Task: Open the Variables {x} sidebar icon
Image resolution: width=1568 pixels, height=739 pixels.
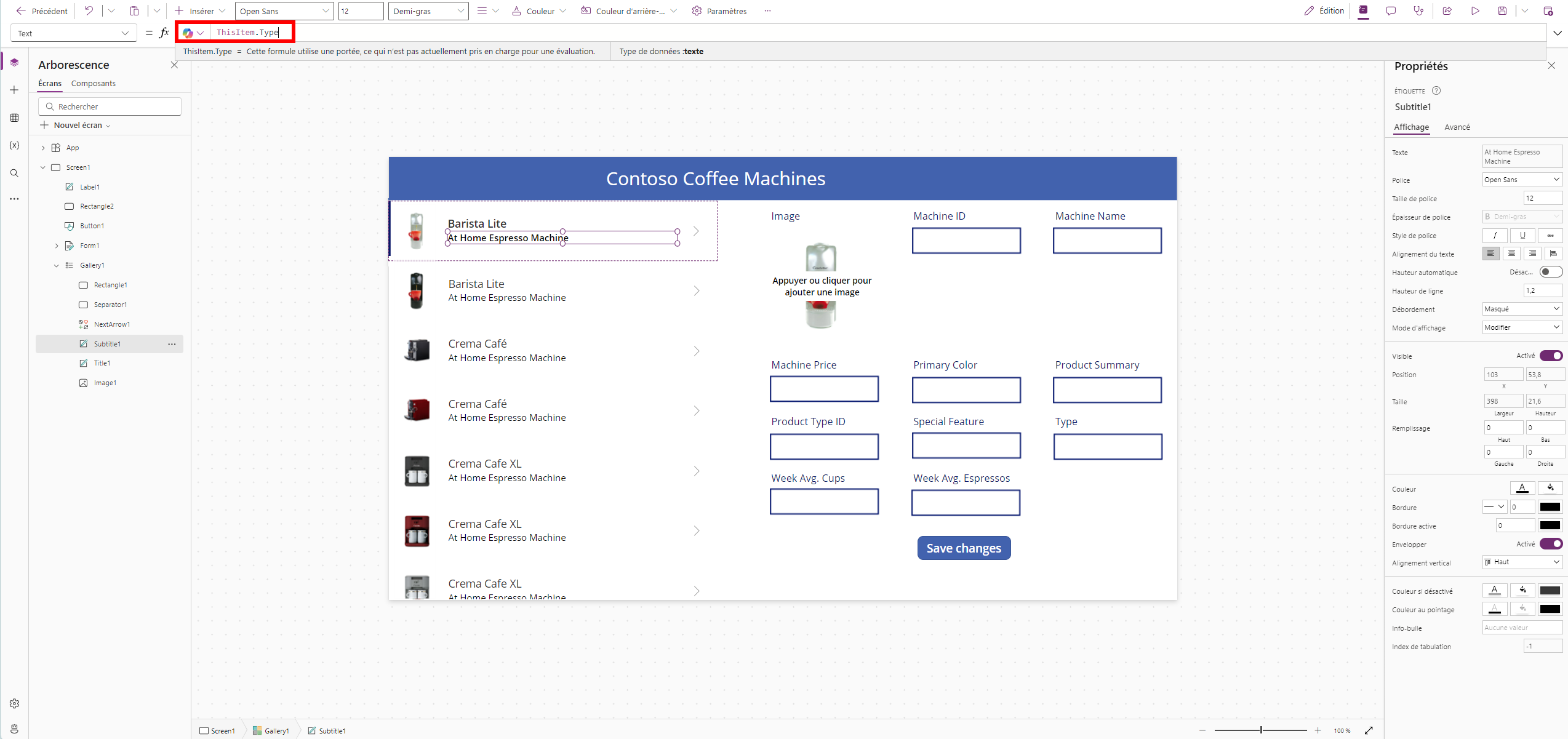Action: pyautogui.click(x=14, y=145)
